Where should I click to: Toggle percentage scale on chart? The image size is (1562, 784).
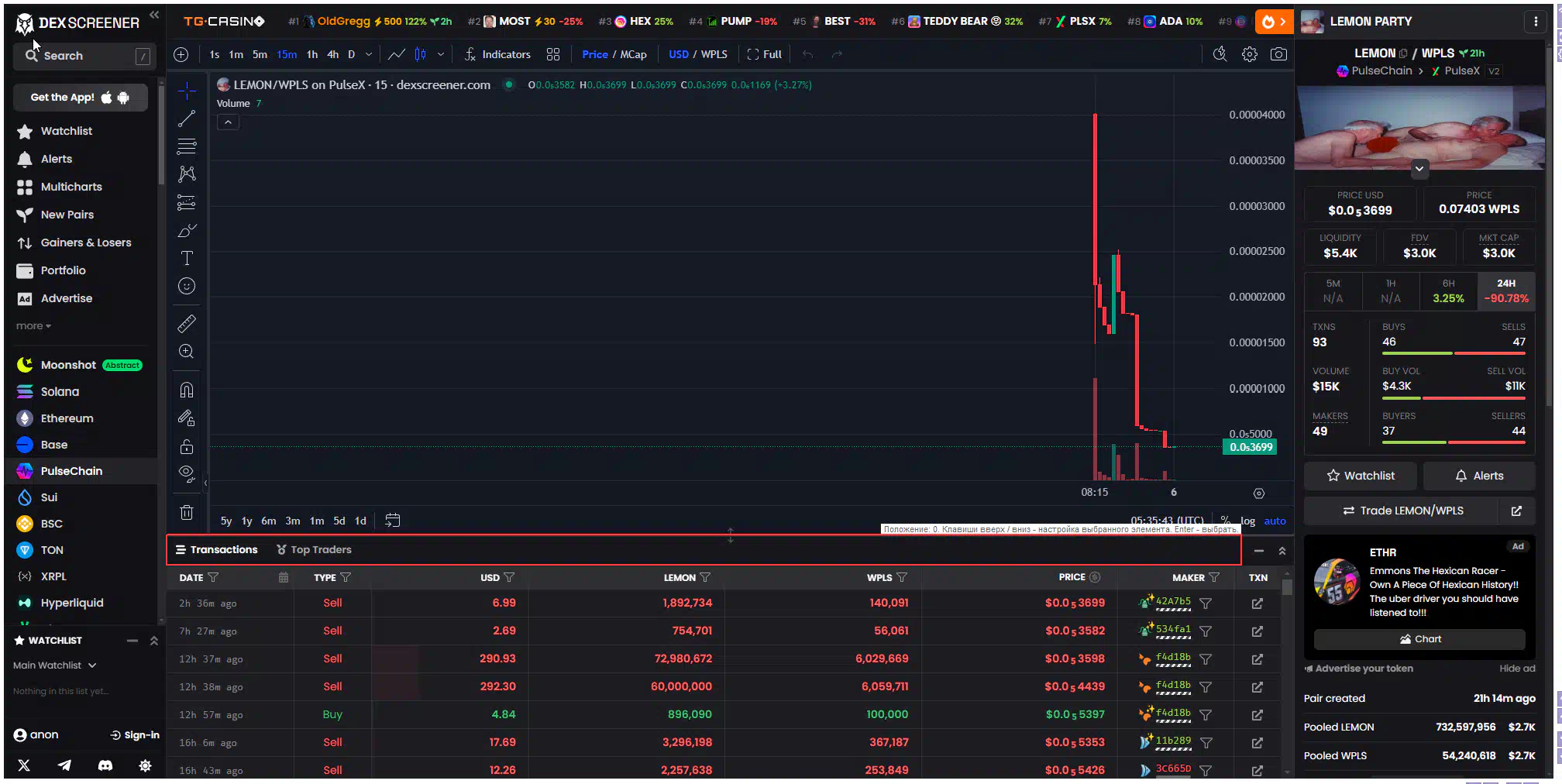[x=1225, y=521]
